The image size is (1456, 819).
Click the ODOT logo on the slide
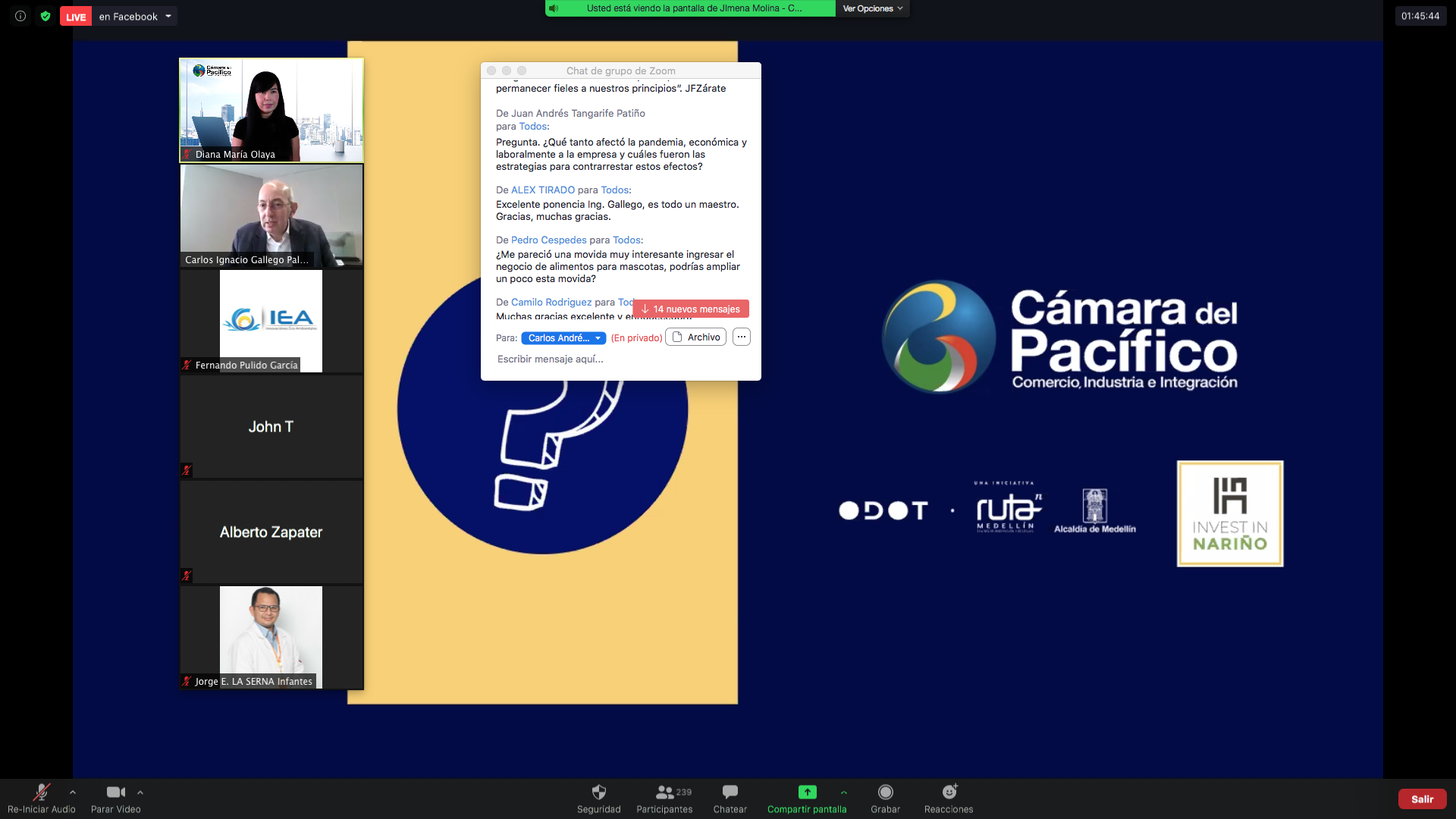(883, 510)
